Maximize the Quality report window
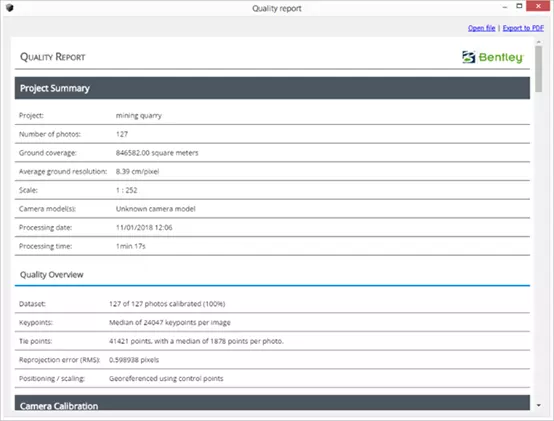This screenshot has width=554, height=421. tap(519, 6)
